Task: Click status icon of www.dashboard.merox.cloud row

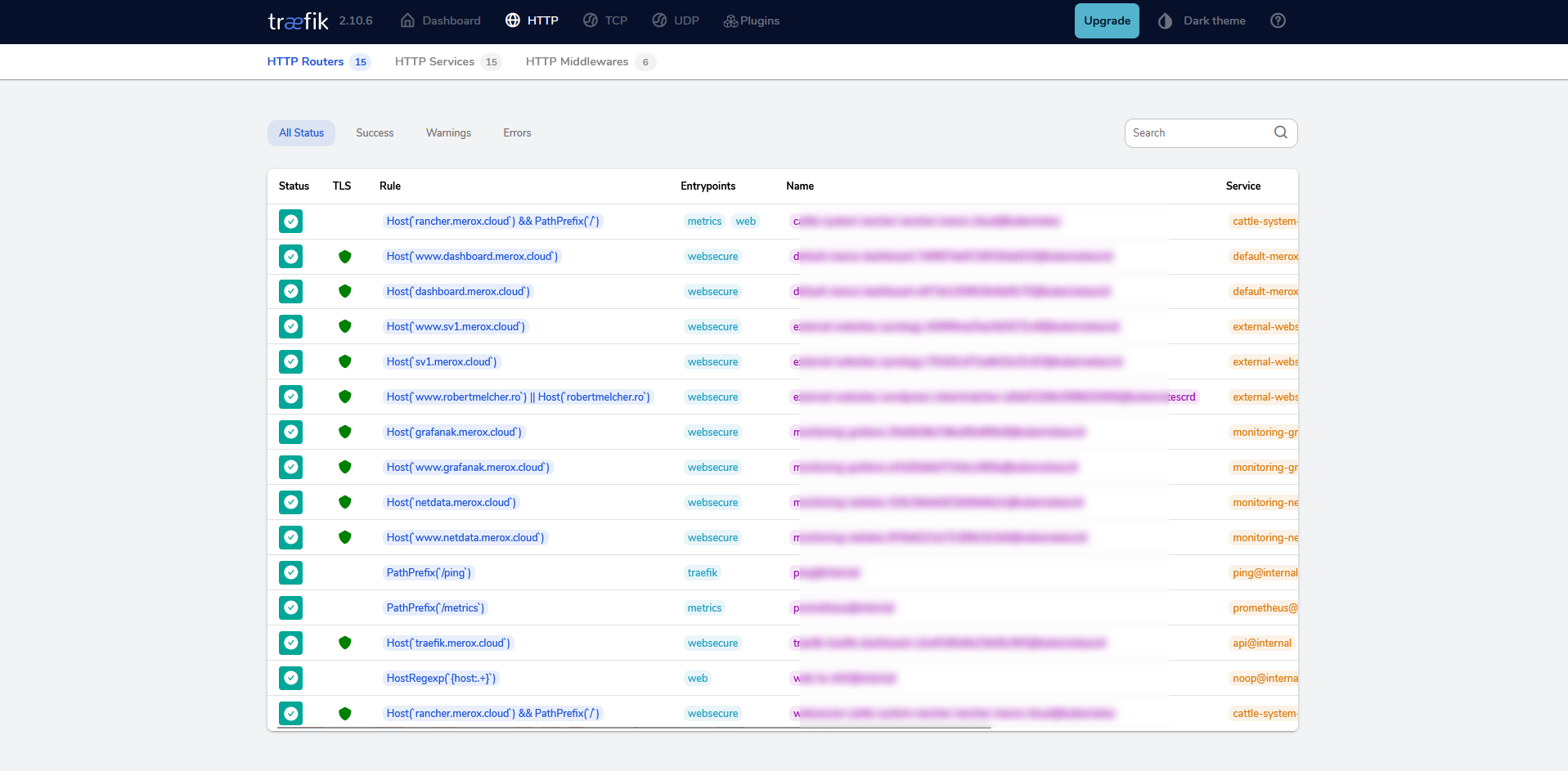Action: point(290,257)
